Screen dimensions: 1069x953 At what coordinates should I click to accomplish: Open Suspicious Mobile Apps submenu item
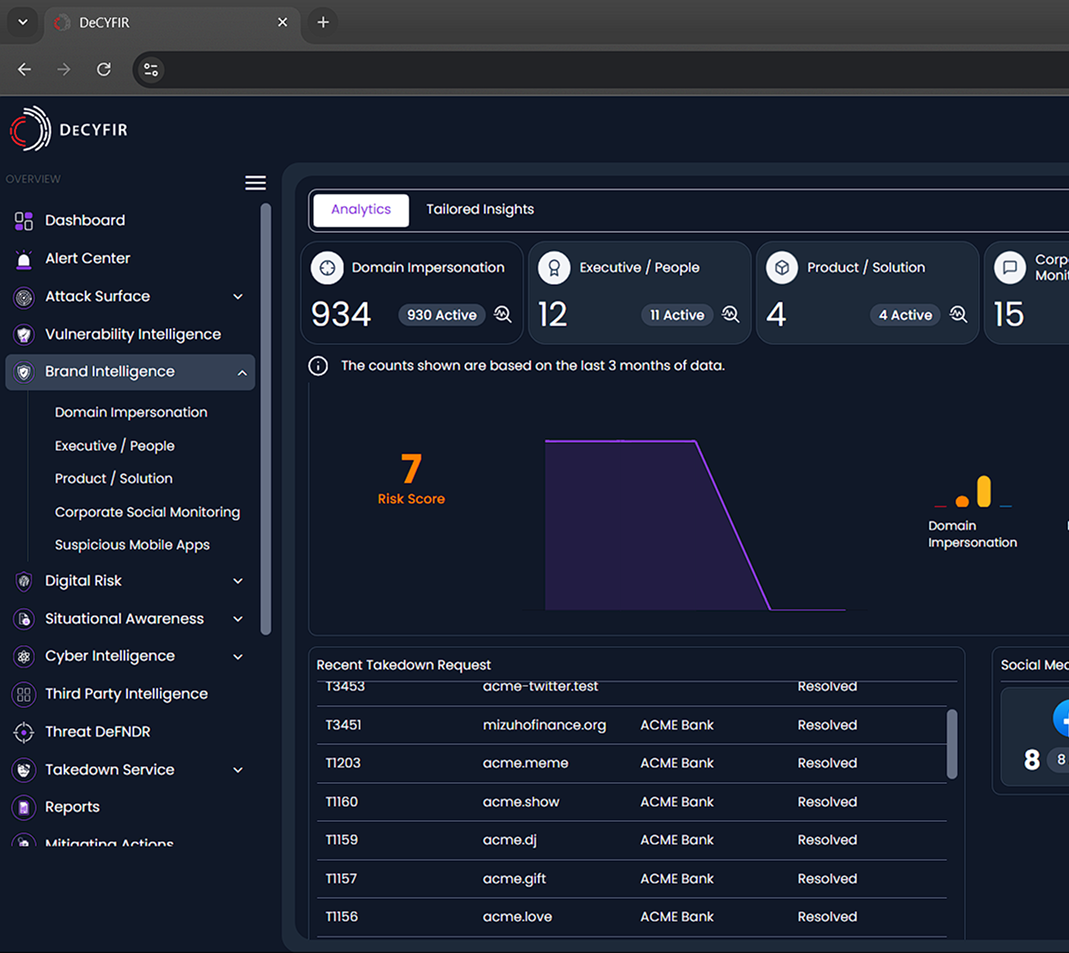pos(132,545)
